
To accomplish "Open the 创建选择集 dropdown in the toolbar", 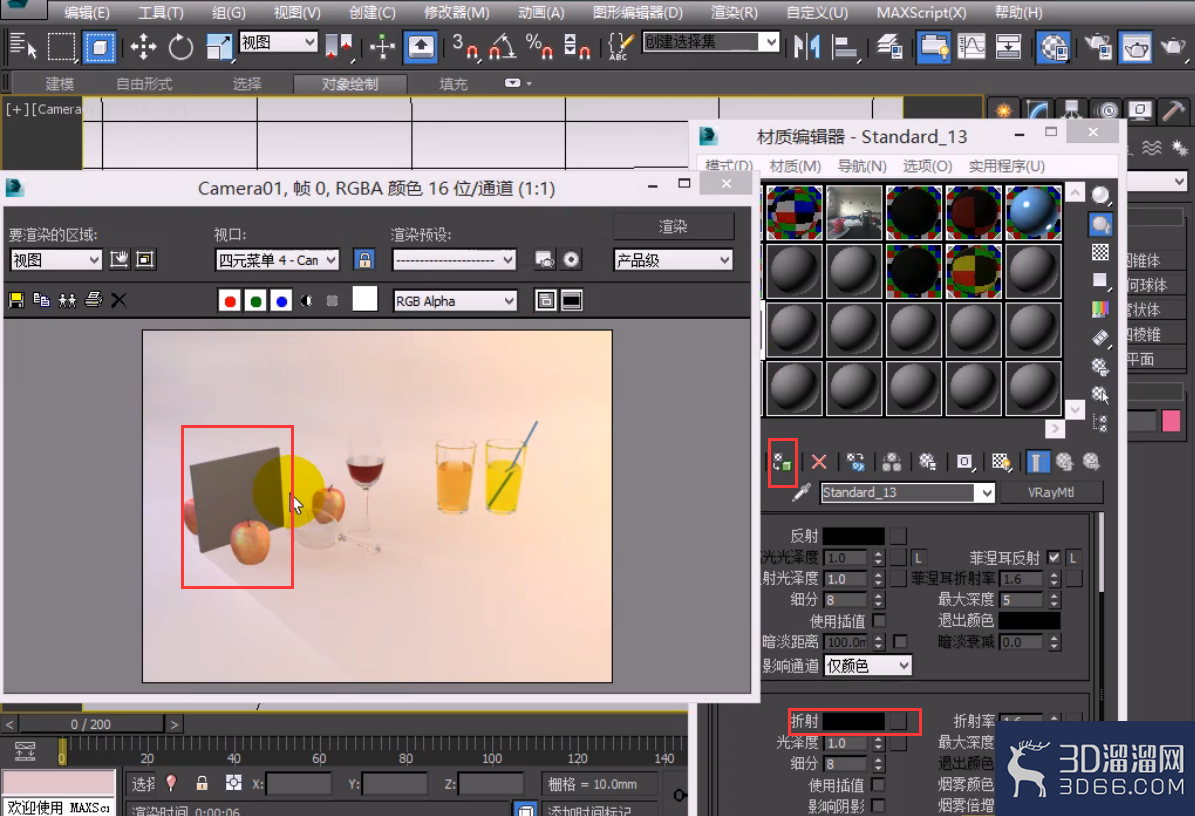I will [x=711, y=42].
